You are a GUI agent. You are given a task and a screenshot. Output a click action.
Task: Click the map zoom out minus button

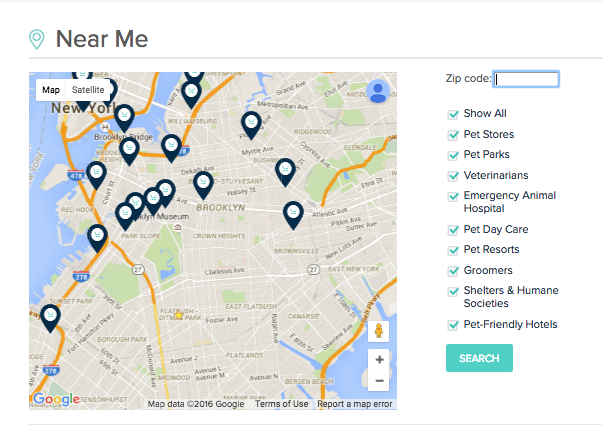pyautogui.click(x=379, y=381)
